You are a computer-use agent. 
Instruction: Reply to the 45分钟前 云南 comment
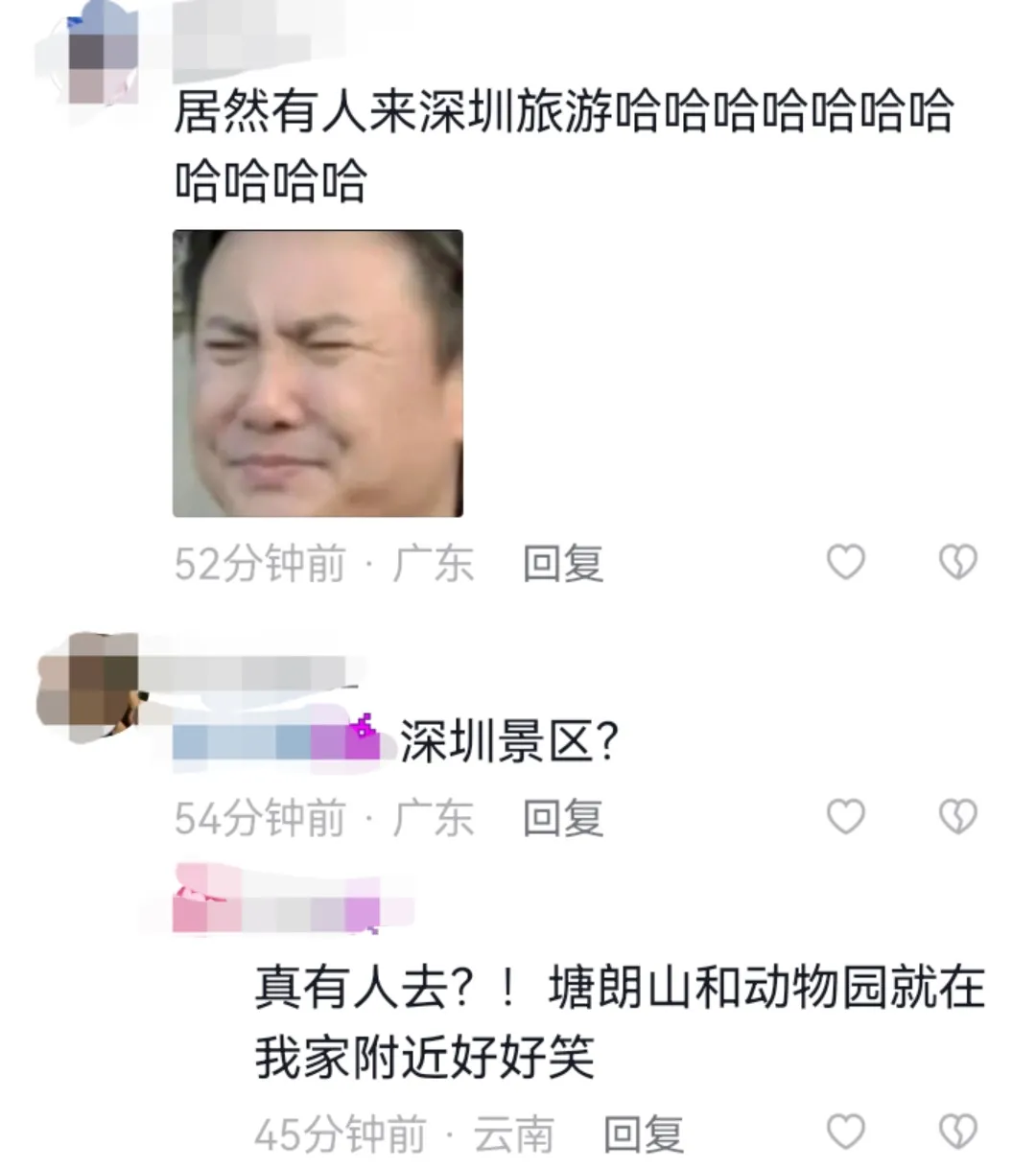point(644,1134)
